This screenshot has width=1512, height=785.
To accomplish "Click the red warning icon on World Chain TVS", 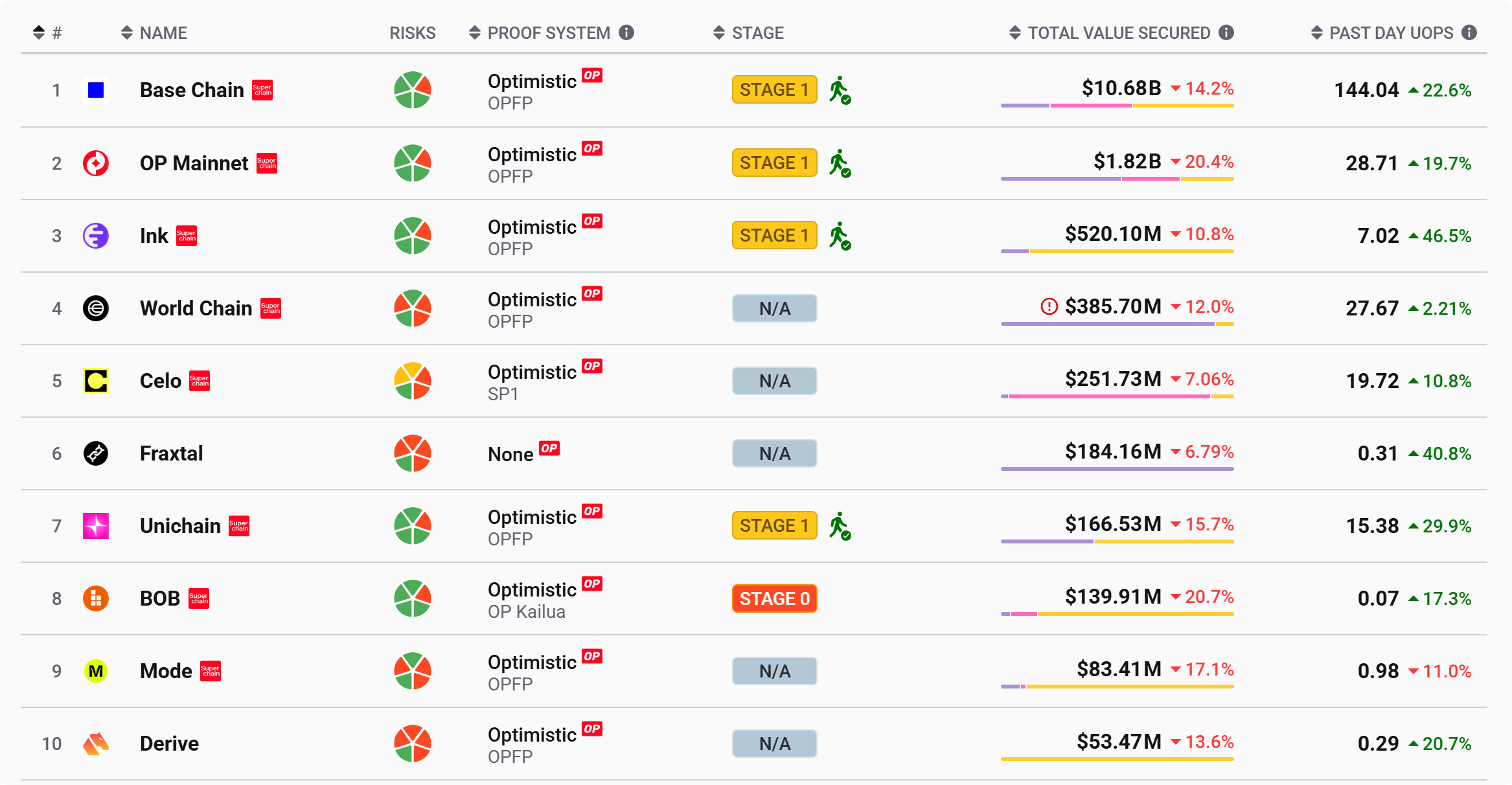I will (x=1049, y=306).
